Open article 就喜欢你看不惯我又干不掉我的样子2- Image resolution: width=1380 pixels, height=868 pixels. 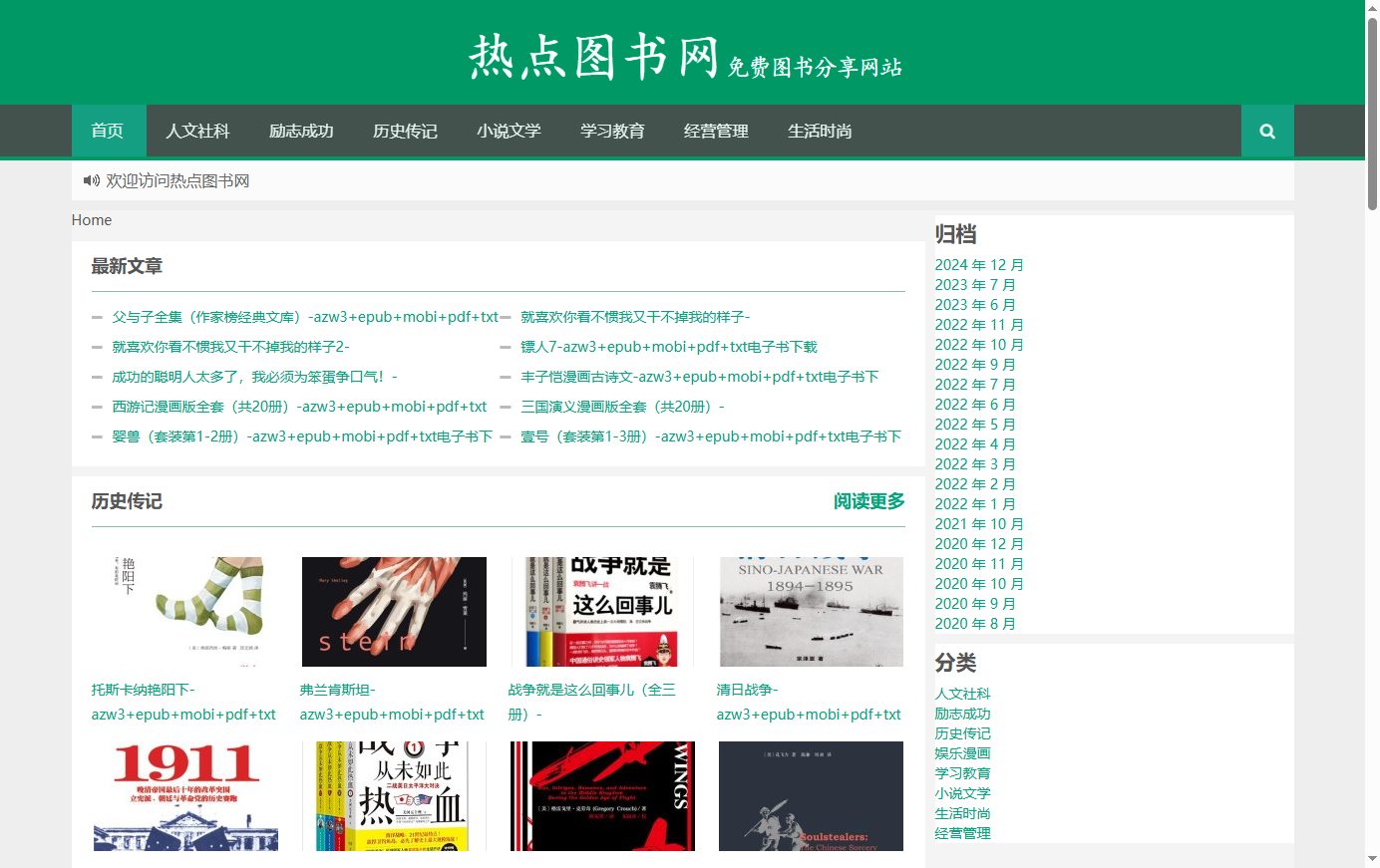click(x=230, y=347)
